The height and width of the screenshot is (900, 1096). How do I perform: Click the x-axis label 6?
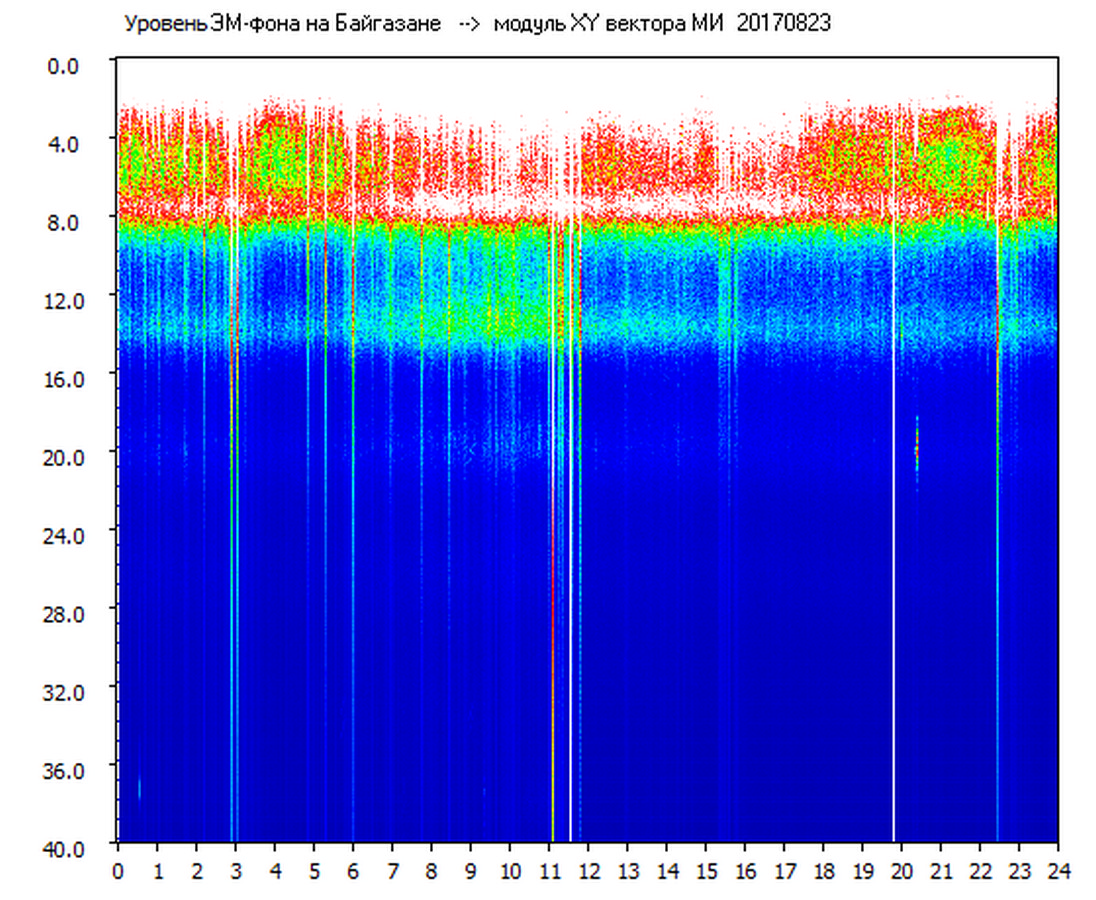click(353, 870)
